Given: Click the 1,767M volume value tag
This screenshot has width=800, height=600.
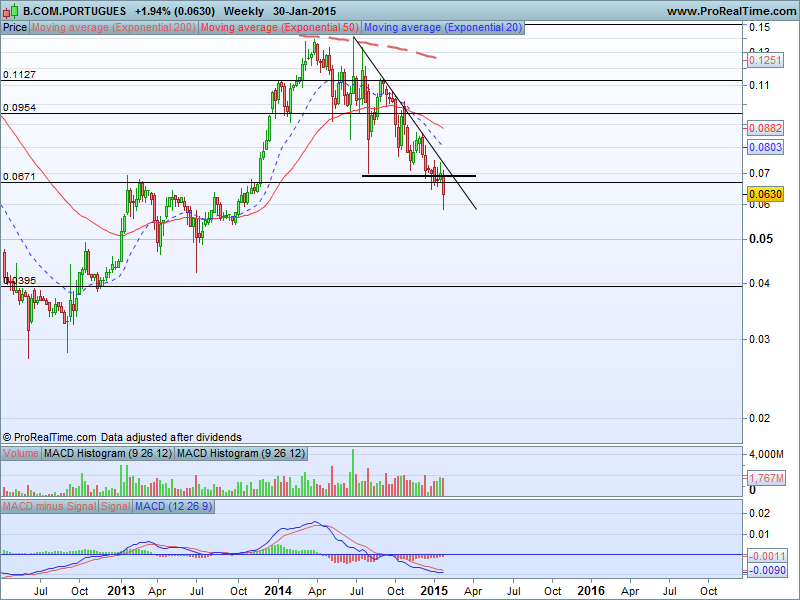Looking at the screenshot, I should 765,478.
